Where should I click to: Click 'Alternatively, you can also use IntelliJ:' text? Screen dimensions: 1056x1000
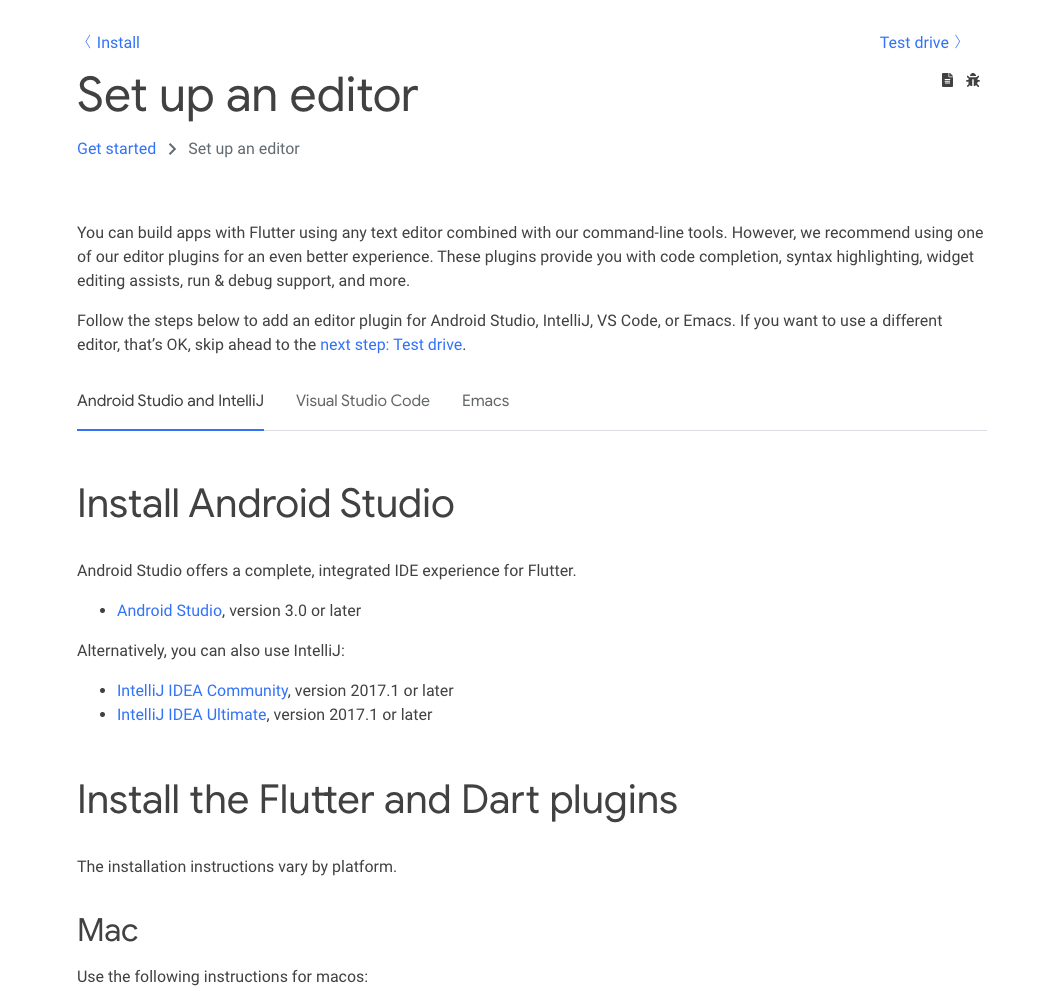point(211,651)
